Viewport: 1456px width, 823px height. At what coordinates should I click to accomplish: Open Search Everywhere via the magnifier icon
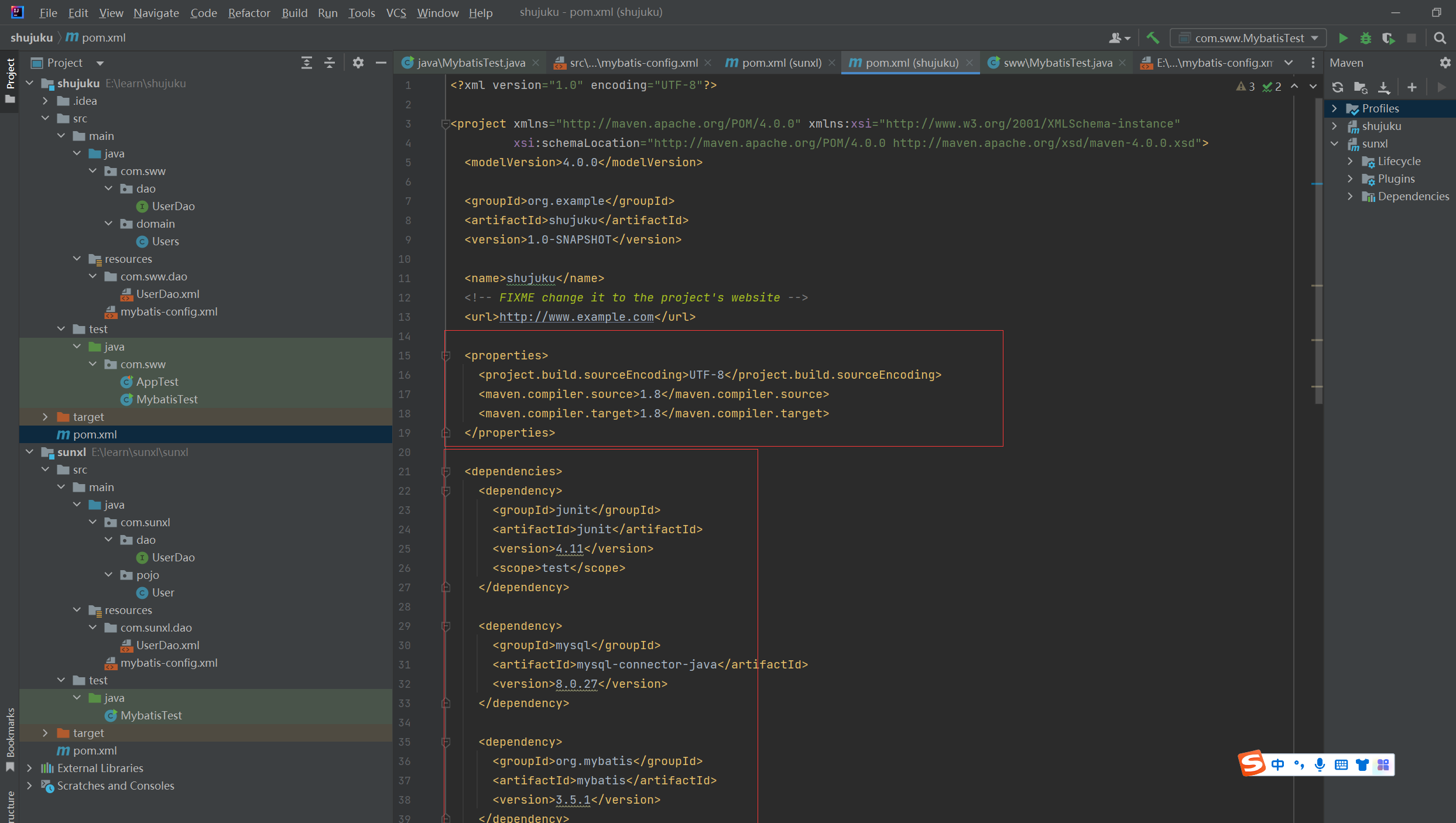pyautogui.click(x=1440, y=38)
